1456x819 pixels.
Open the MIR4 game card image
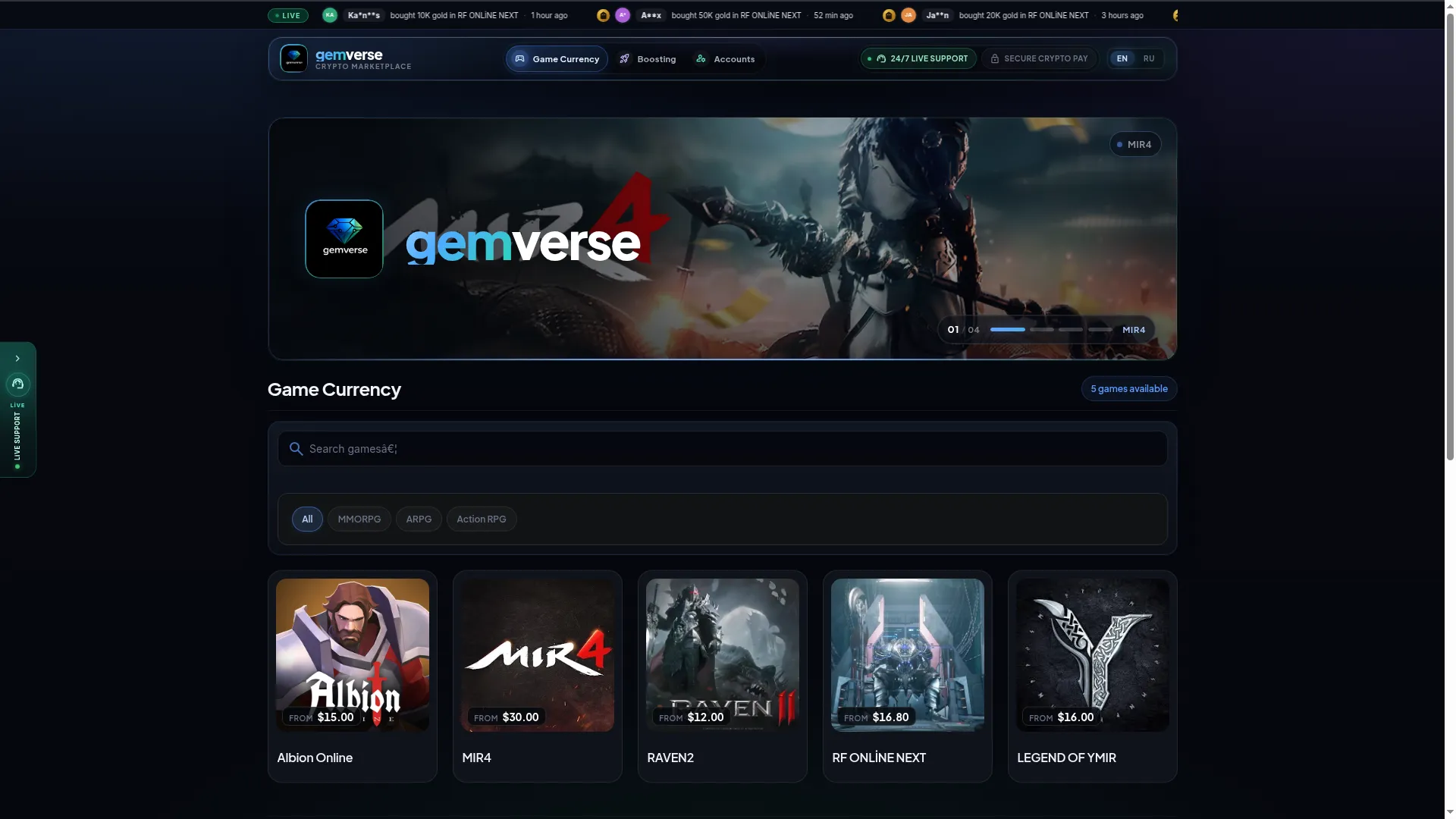538,655
